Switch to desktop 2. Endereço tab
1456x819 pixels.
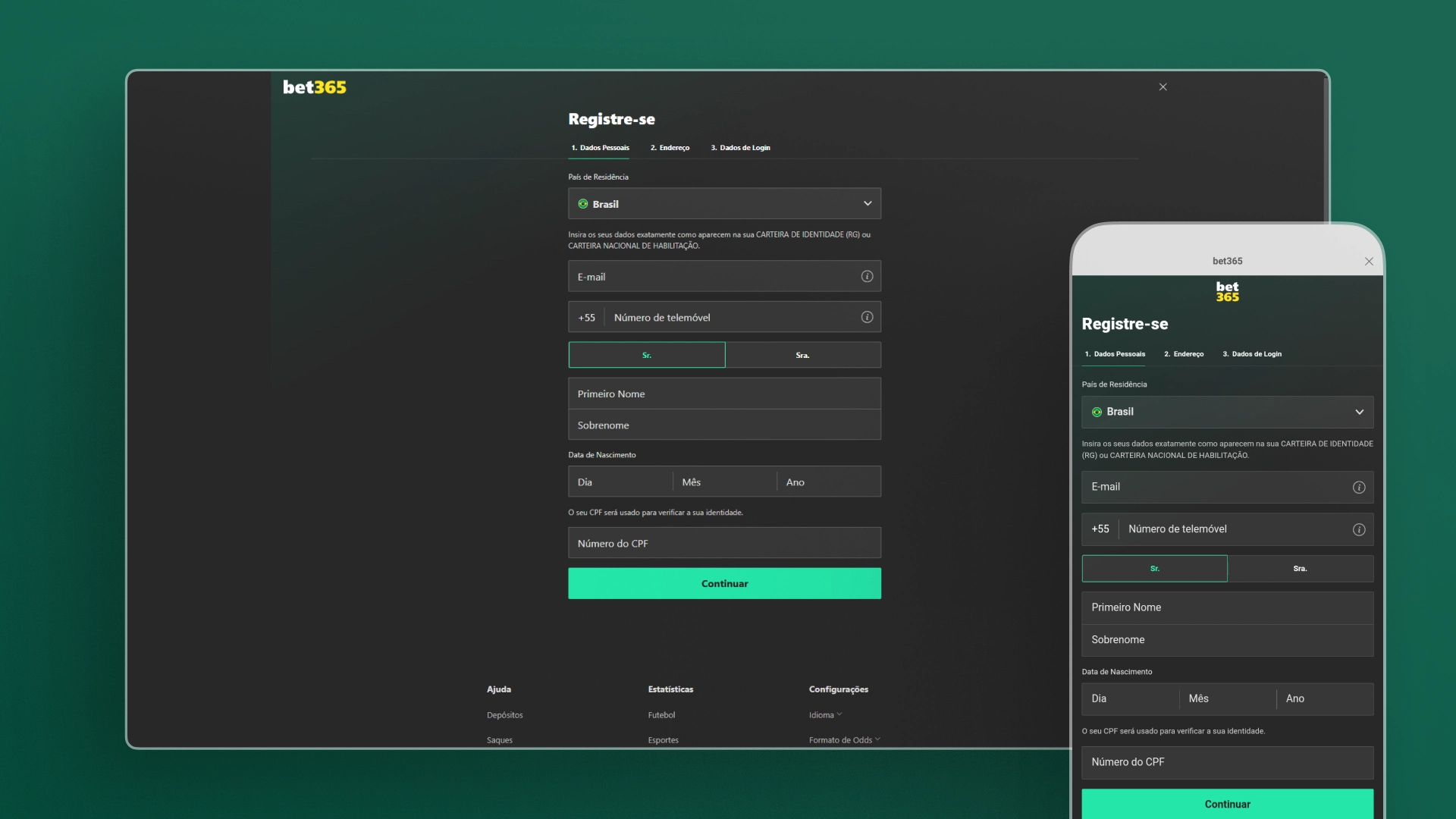pyautogui.click(x=670, y=148)
